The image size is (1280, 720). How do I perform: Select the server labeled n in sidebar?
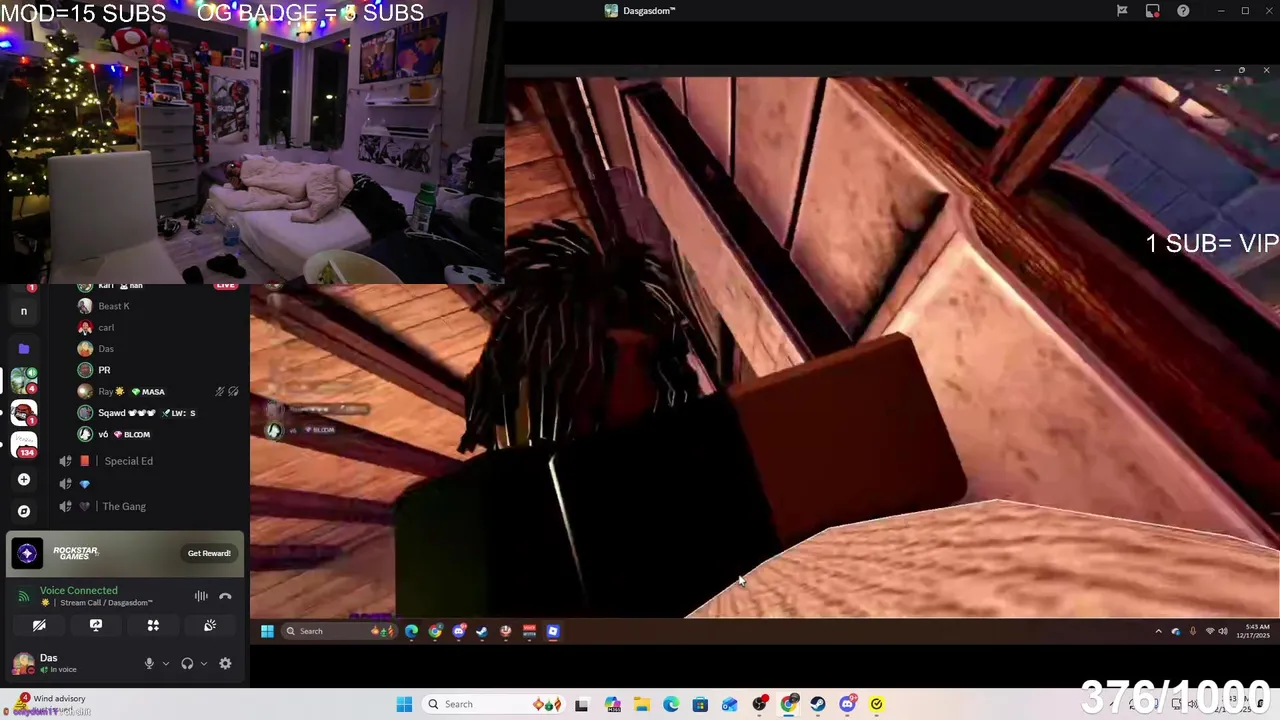[24, 311]
